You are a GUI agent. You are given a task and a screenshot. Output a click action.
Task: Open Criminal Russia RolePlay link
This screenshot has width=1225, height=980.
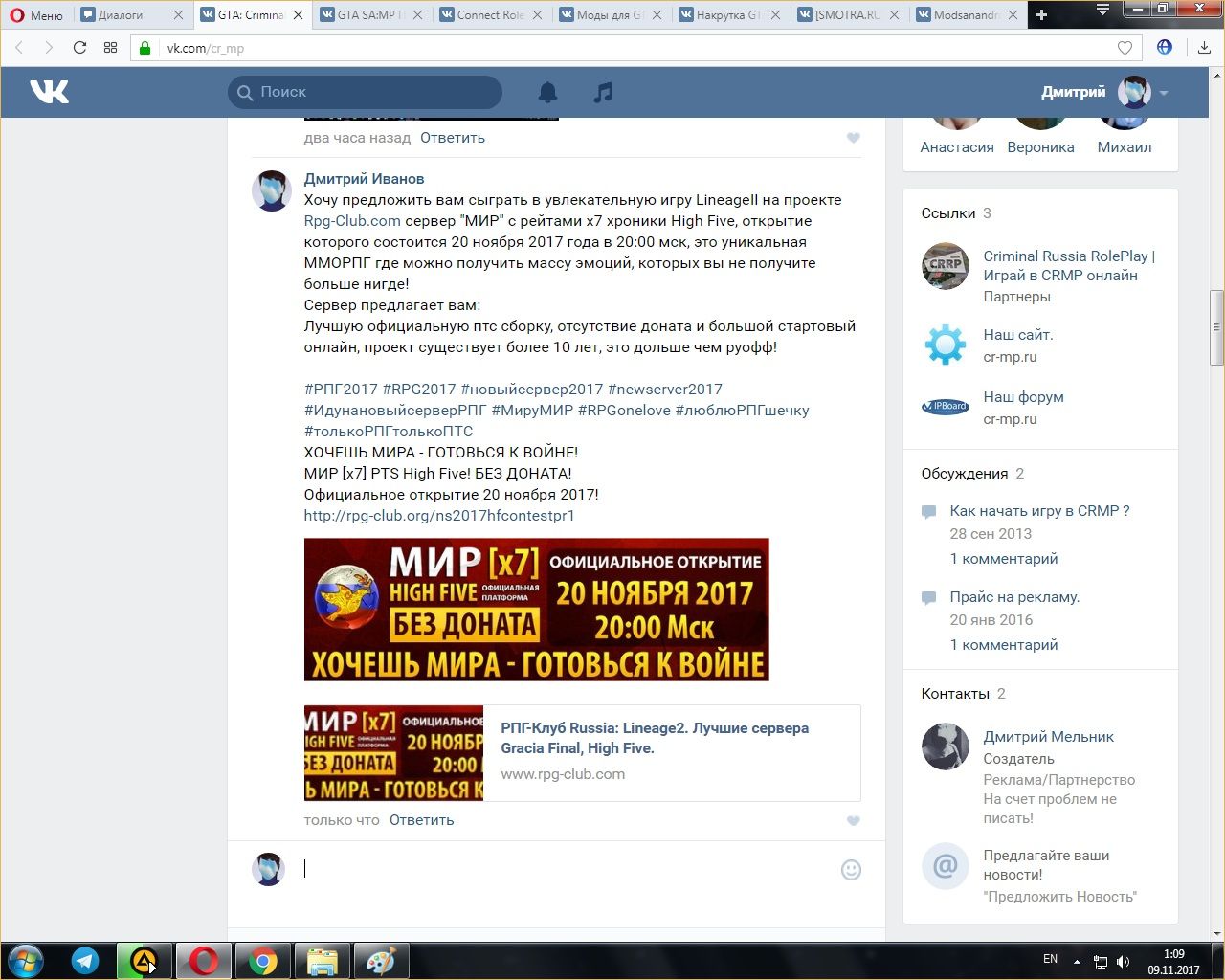[x=1069, y=266]
